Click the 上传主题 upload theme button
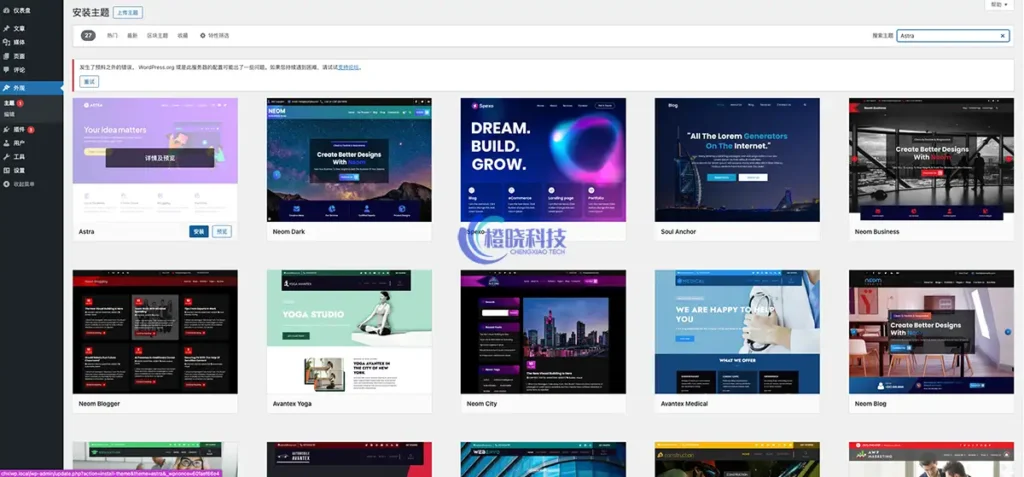The image size is (1024, 477). pos(128,13)
